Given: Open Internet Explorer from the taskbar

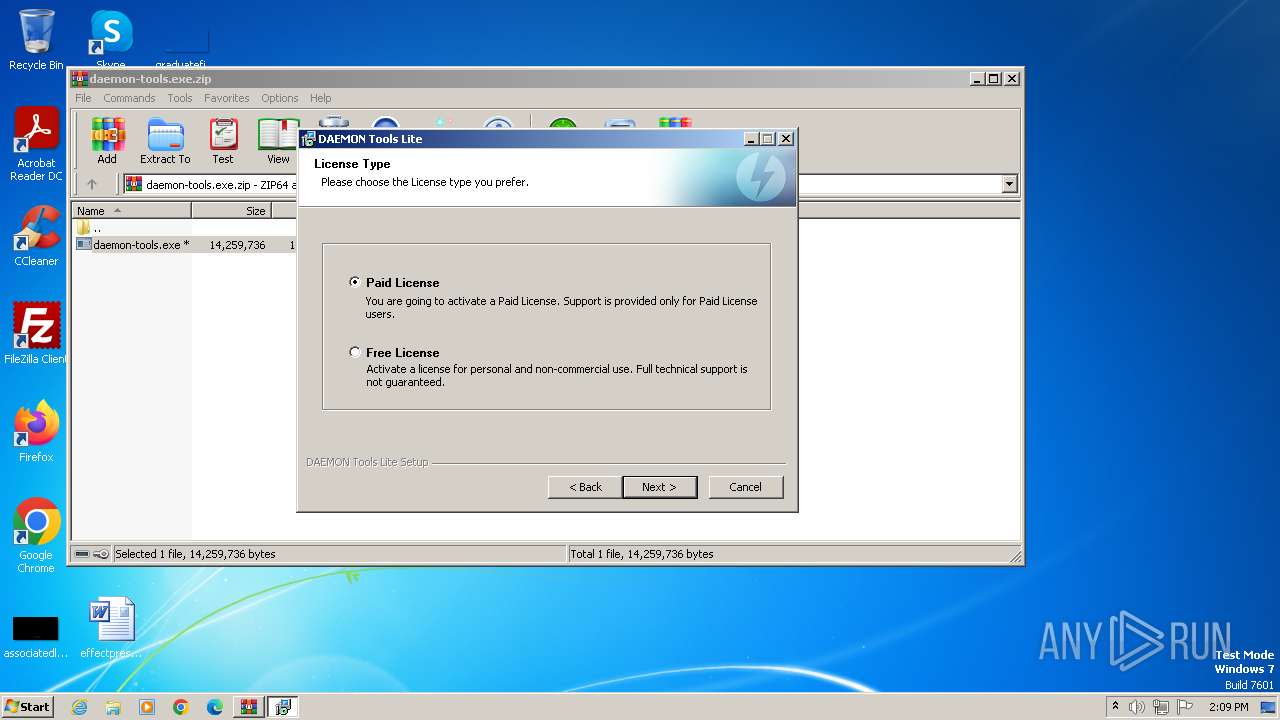Looking at the screenshot, I should (x=79, y=707).
